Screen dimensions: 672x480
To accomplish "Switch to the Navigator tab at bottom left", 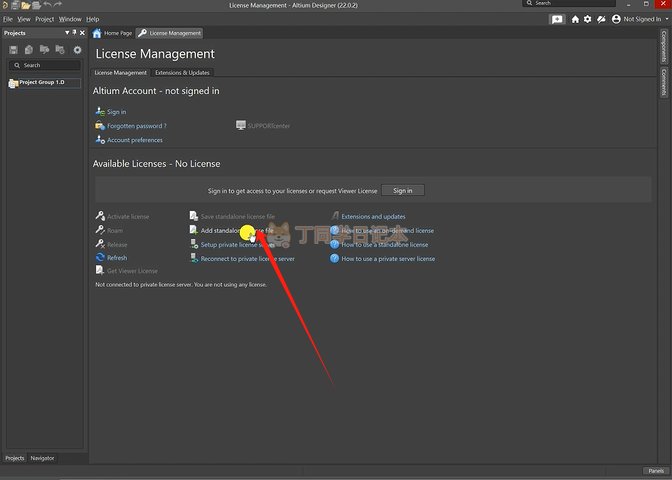I will coord(42,458).
